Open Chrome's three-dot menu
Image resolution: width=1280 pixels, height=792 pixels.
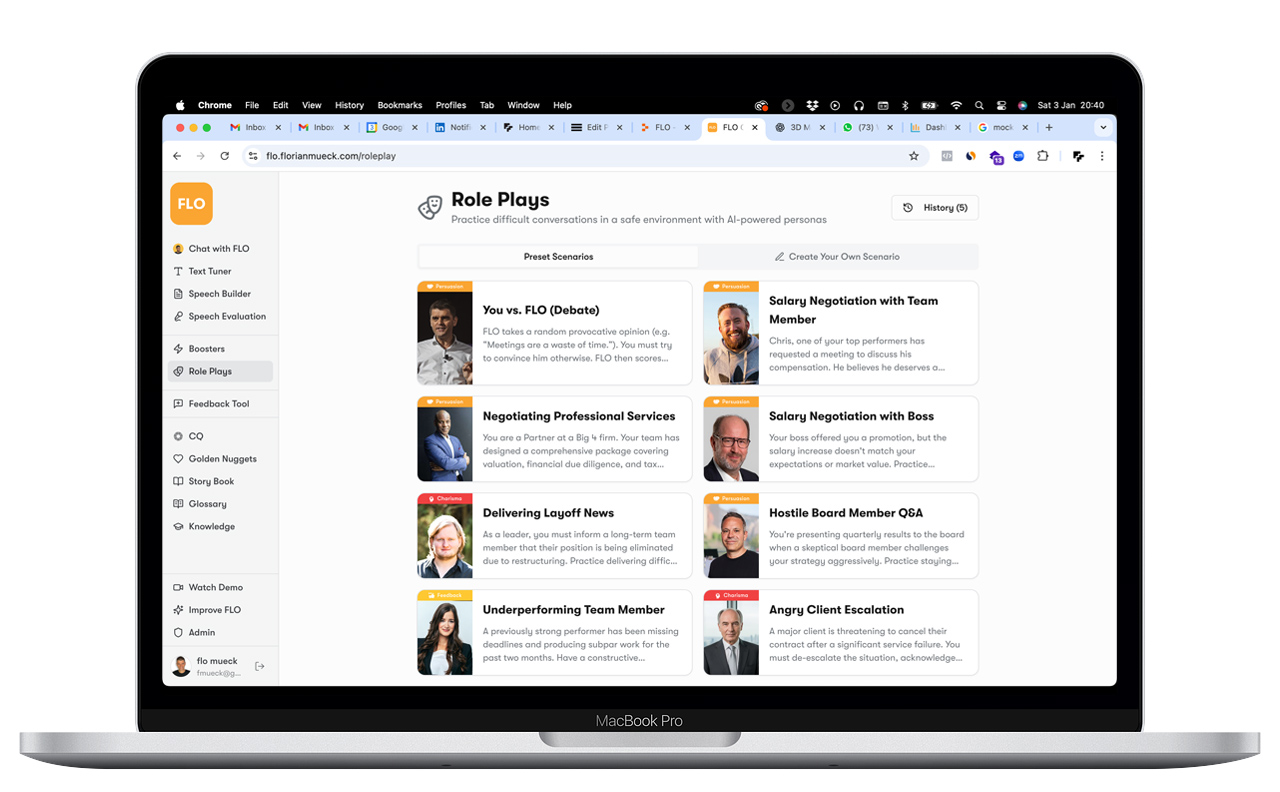(x=1102, y=156)
